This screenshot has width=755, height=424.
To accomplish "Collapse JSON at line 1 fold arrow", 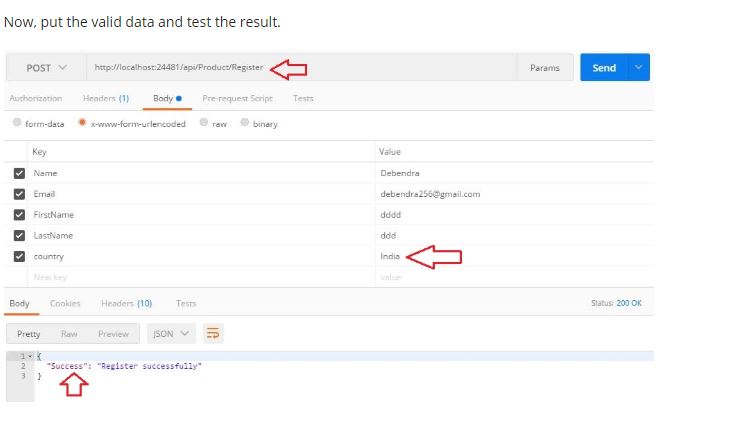I will pyautogui.click(x=31, y=356).
